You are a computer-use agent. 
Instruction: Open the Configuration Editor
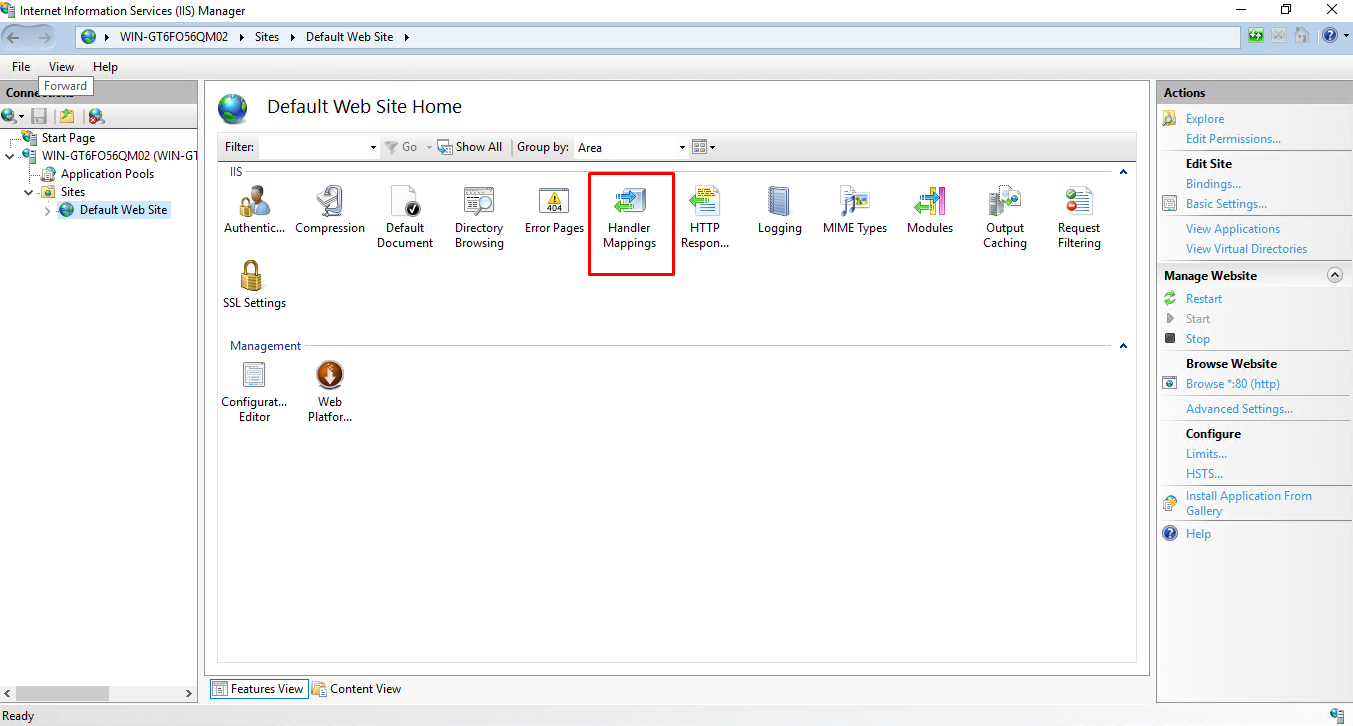(x=254, y=392)
